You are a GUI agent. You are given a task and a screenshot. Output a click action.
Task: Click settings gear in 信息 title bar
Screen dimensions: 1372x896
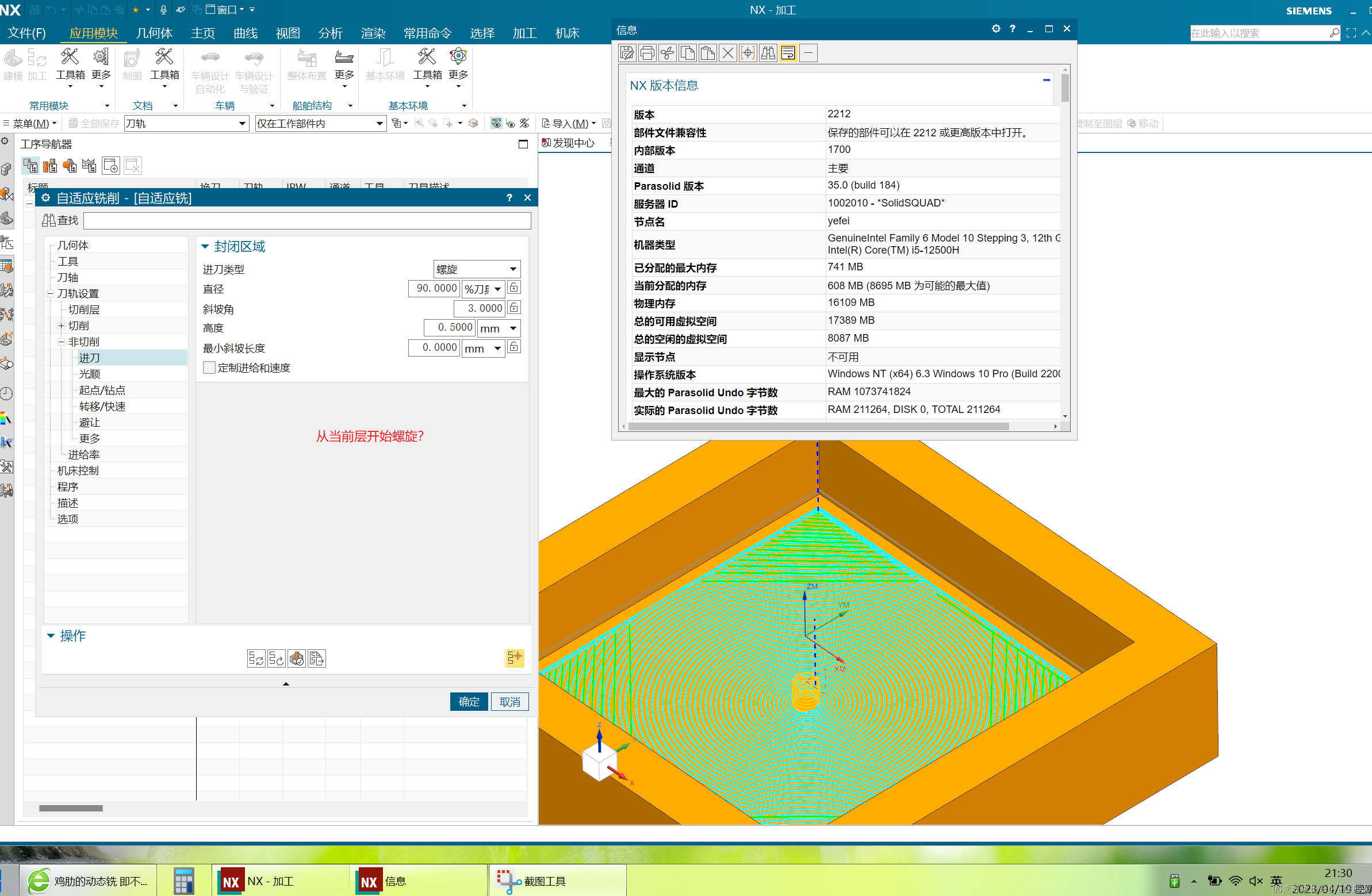pyautogui.click(x=995, y=29)
